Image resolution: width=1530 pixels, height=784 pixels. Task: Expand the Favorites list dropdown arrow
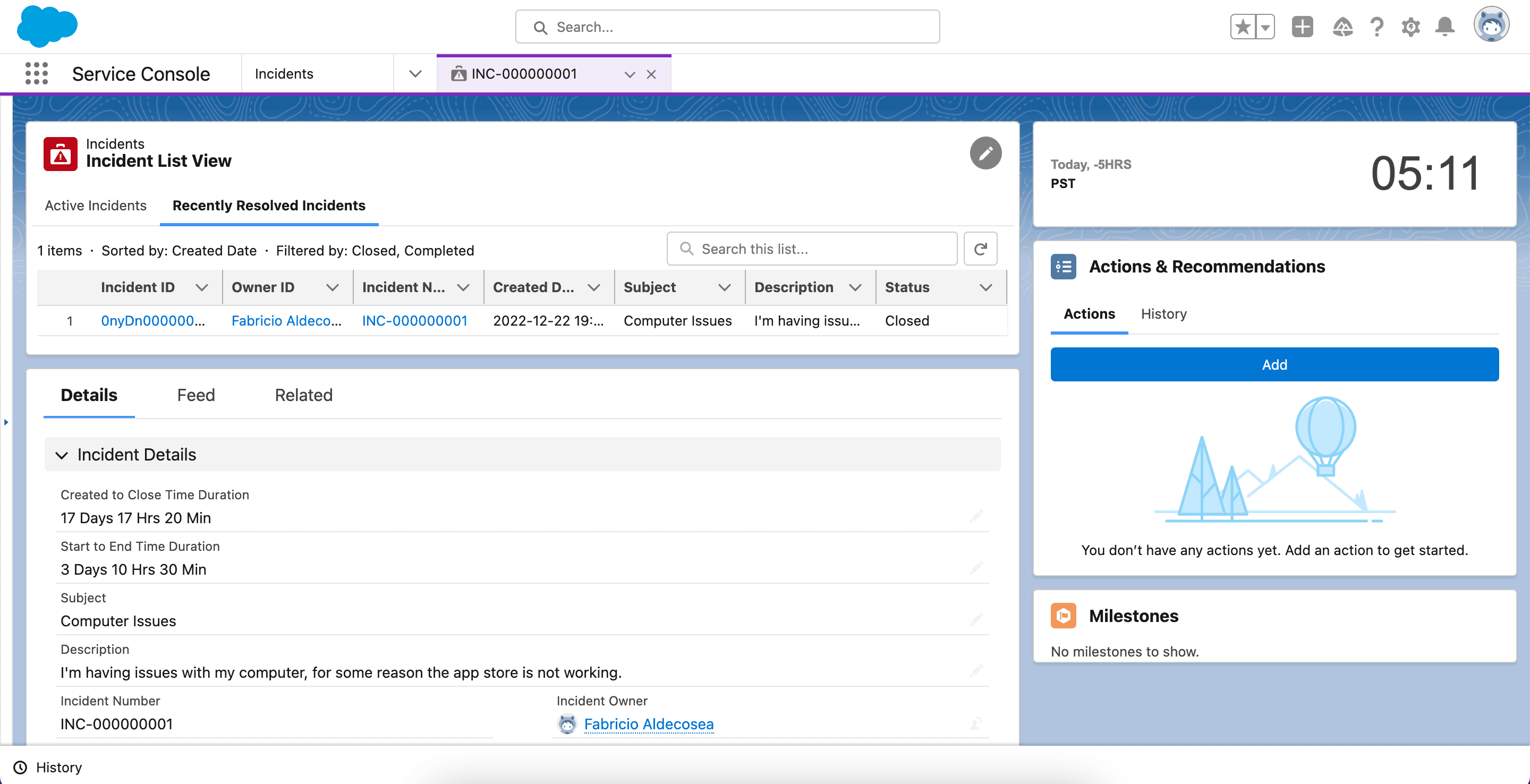pos(1265,27)
